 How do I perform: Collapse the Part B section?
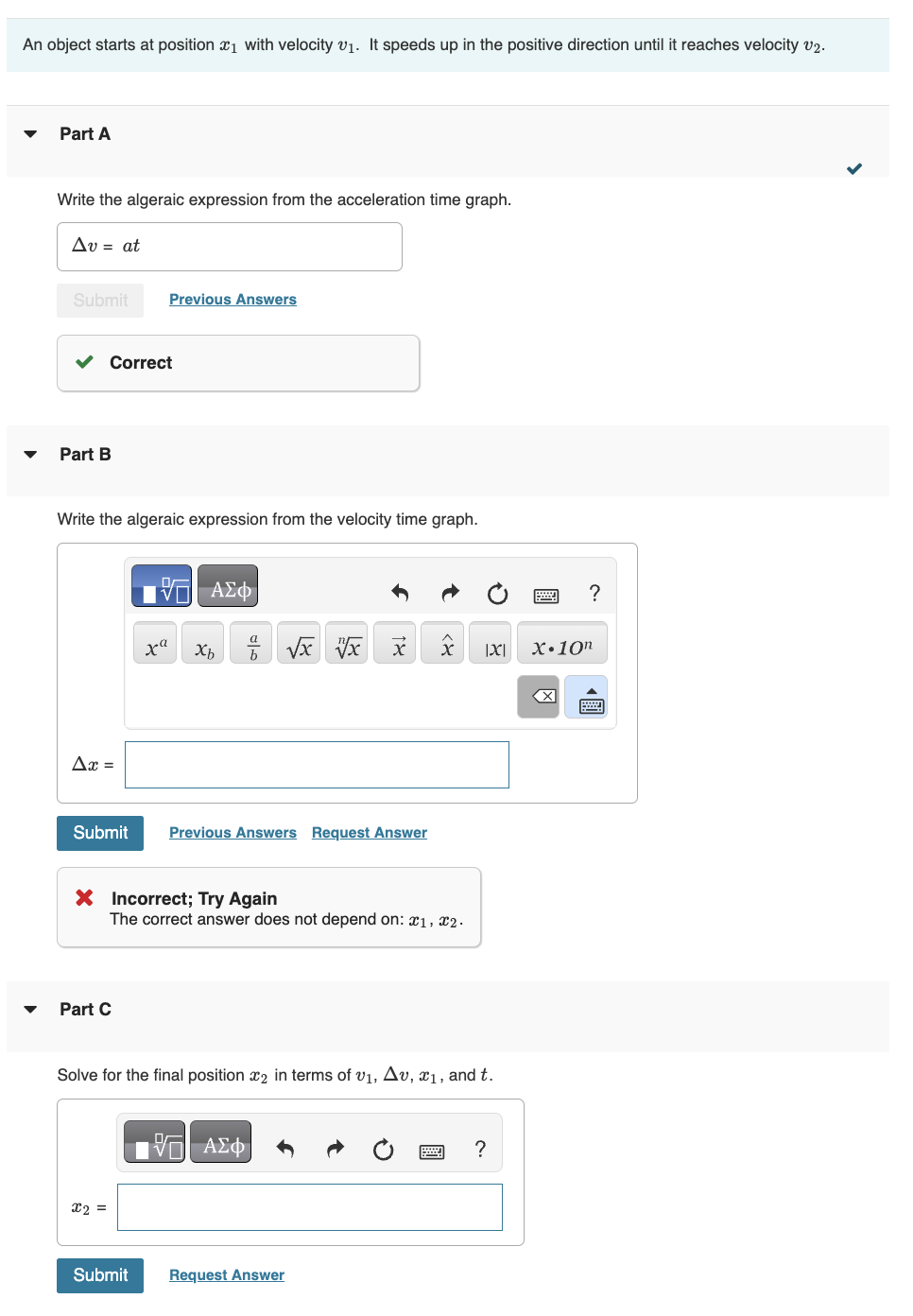point(29,454)
